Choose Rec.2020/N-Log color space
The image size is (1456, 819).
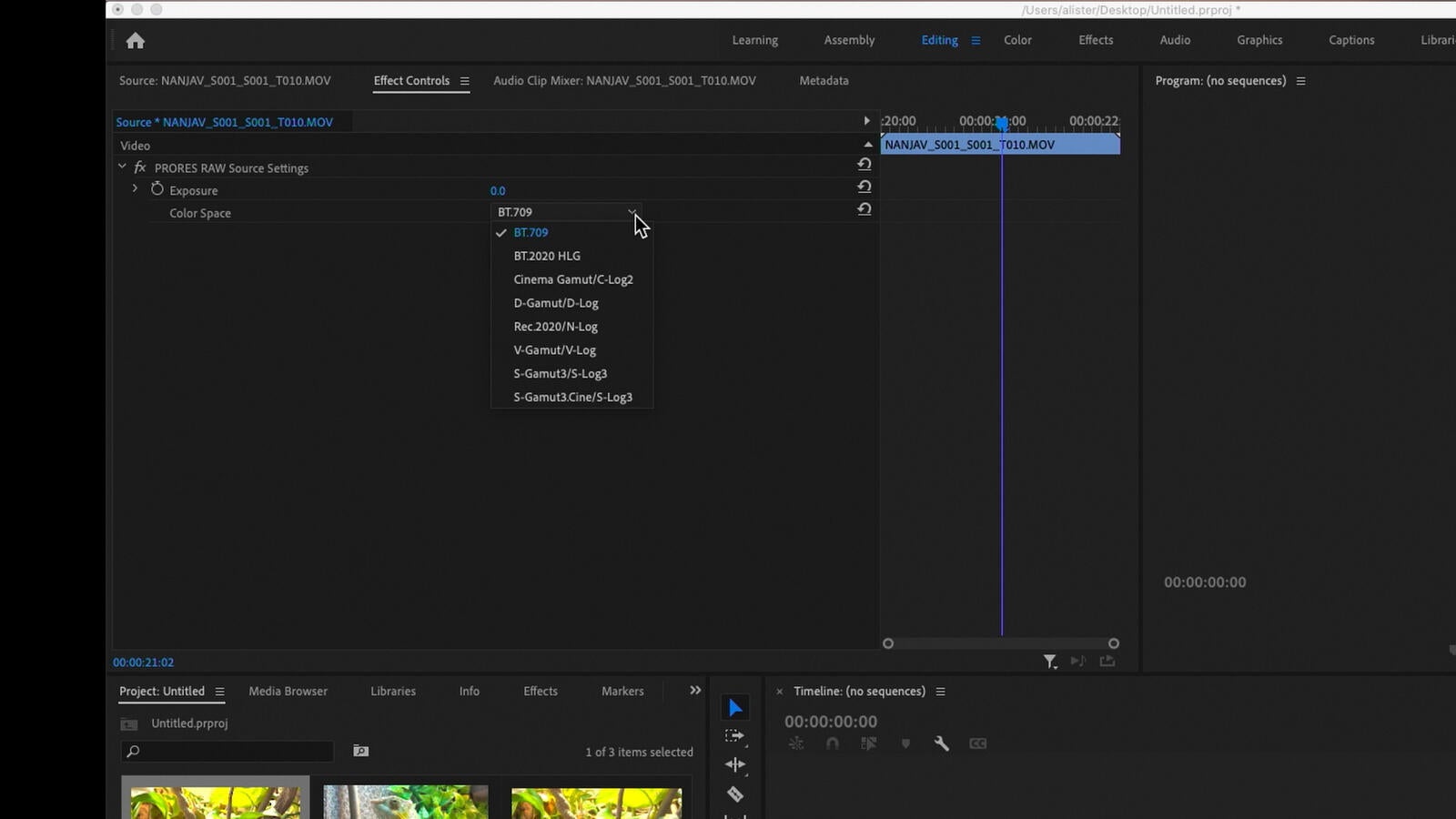point(555,327)
